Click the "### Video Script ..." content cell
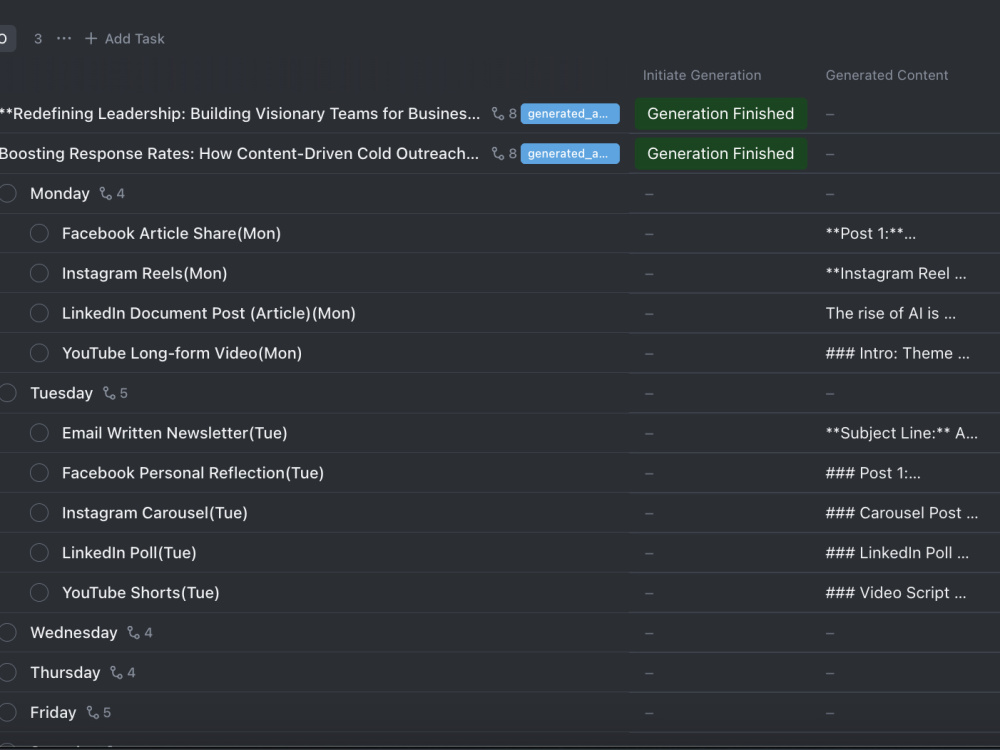Viewport: 1000px width, 750px height. [895, 592]
